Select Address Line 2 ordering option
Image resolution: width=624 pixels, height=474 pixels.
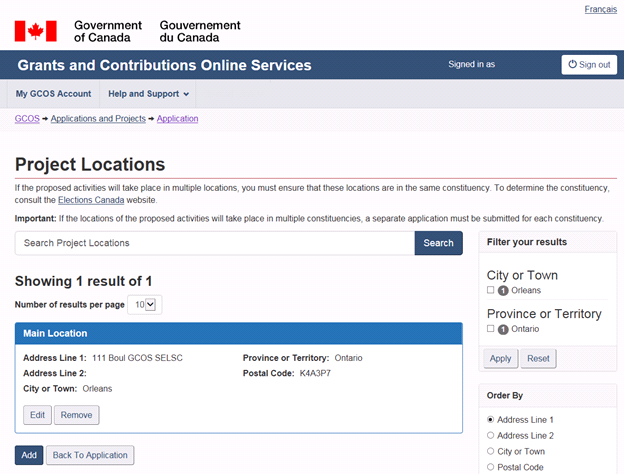click(x=490, y=435)
